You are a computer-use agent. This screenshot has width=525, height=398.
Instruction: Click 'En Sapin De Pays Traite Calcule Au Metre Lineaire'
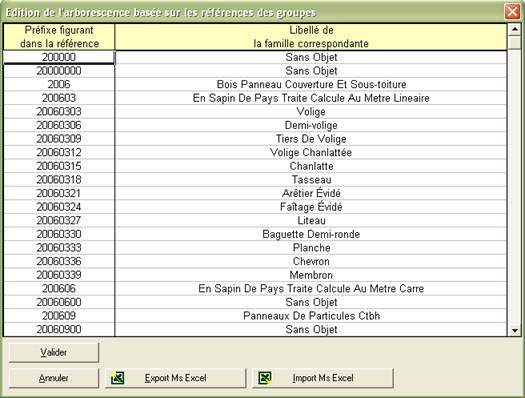pyautogui.click(x=311, y=98)
